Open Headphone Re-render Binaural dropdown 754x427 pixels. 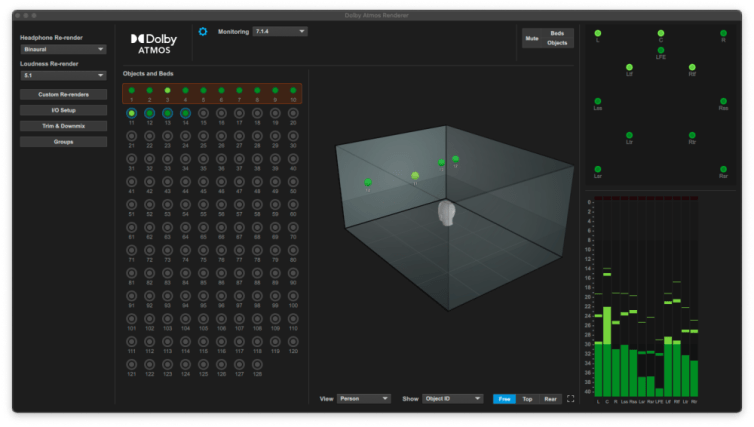pos(63,48)
